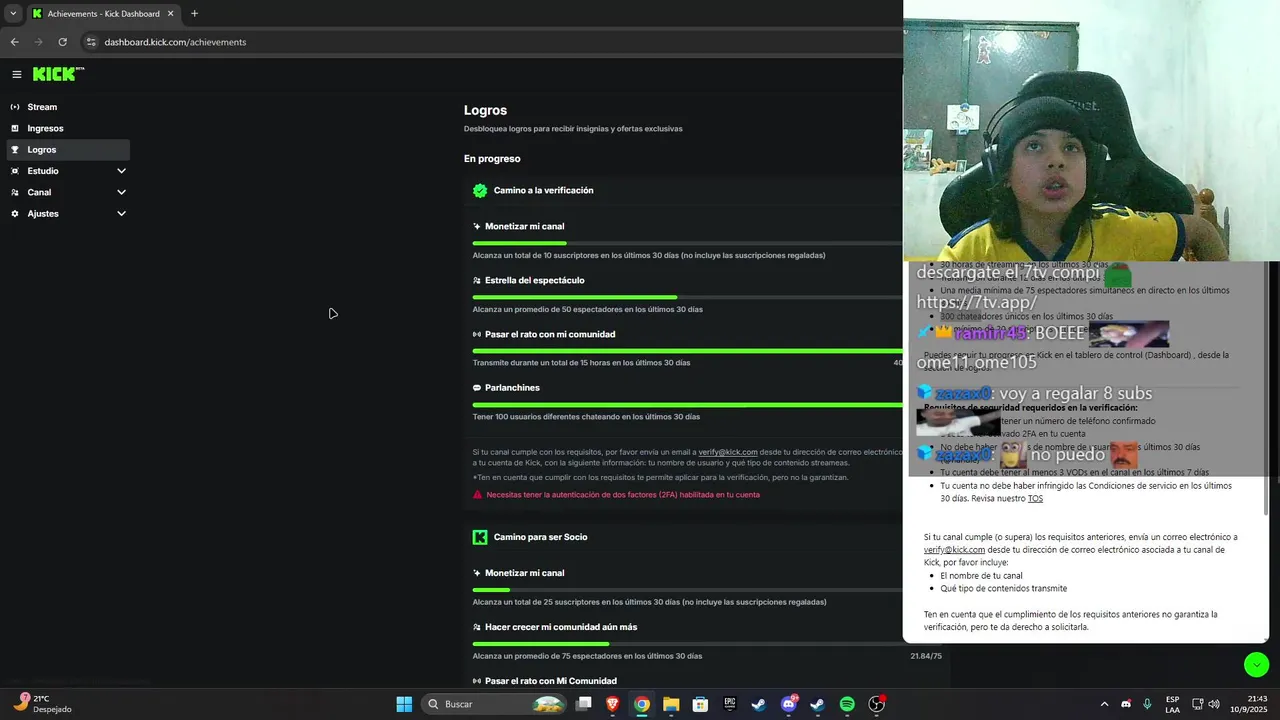Viewport: 1280px width, 720px height.
Task: Open Discord from taskbar
Action: tap(788, 704)
